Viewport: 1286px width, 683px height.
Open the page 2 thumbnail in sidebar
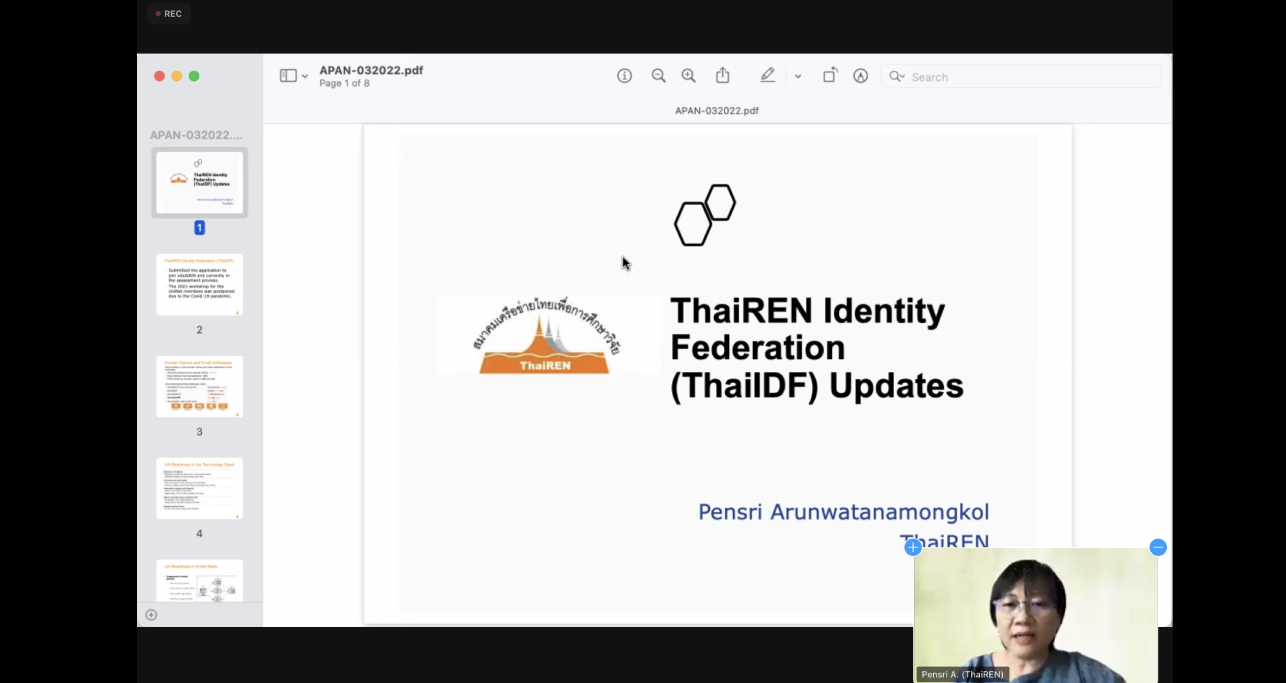199,285
